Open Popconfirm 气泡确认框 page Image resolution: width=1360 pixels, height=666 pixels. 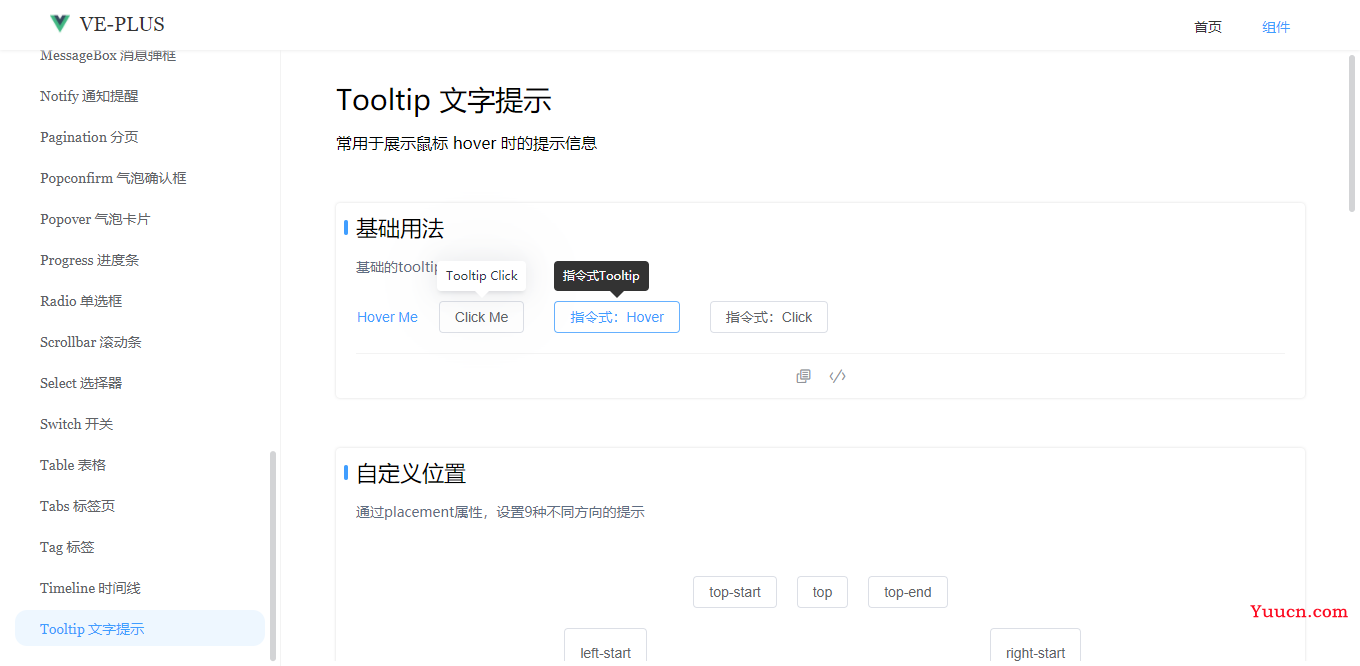pos(113,178)
